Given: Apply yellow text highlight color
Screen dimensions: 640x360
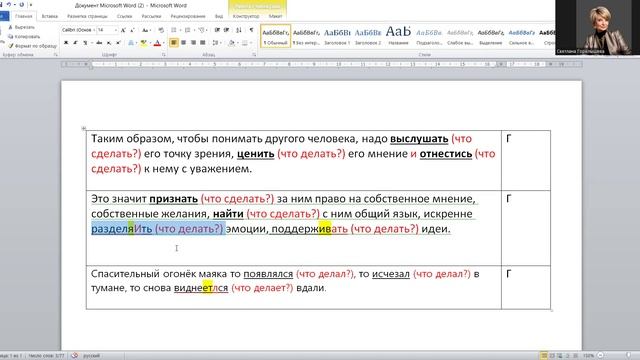Looking at the screenshot, I should tap(143, 42).
